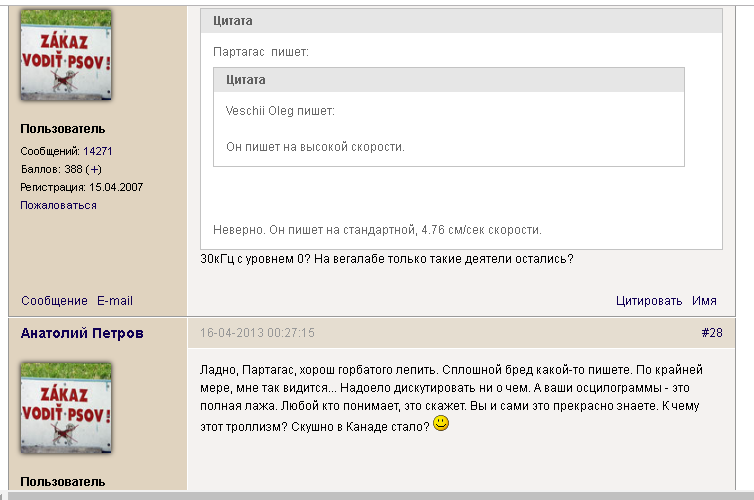Click the outer Цитата quote header
The height and width of the screenshot is (500, 754).
coord(233,20)
